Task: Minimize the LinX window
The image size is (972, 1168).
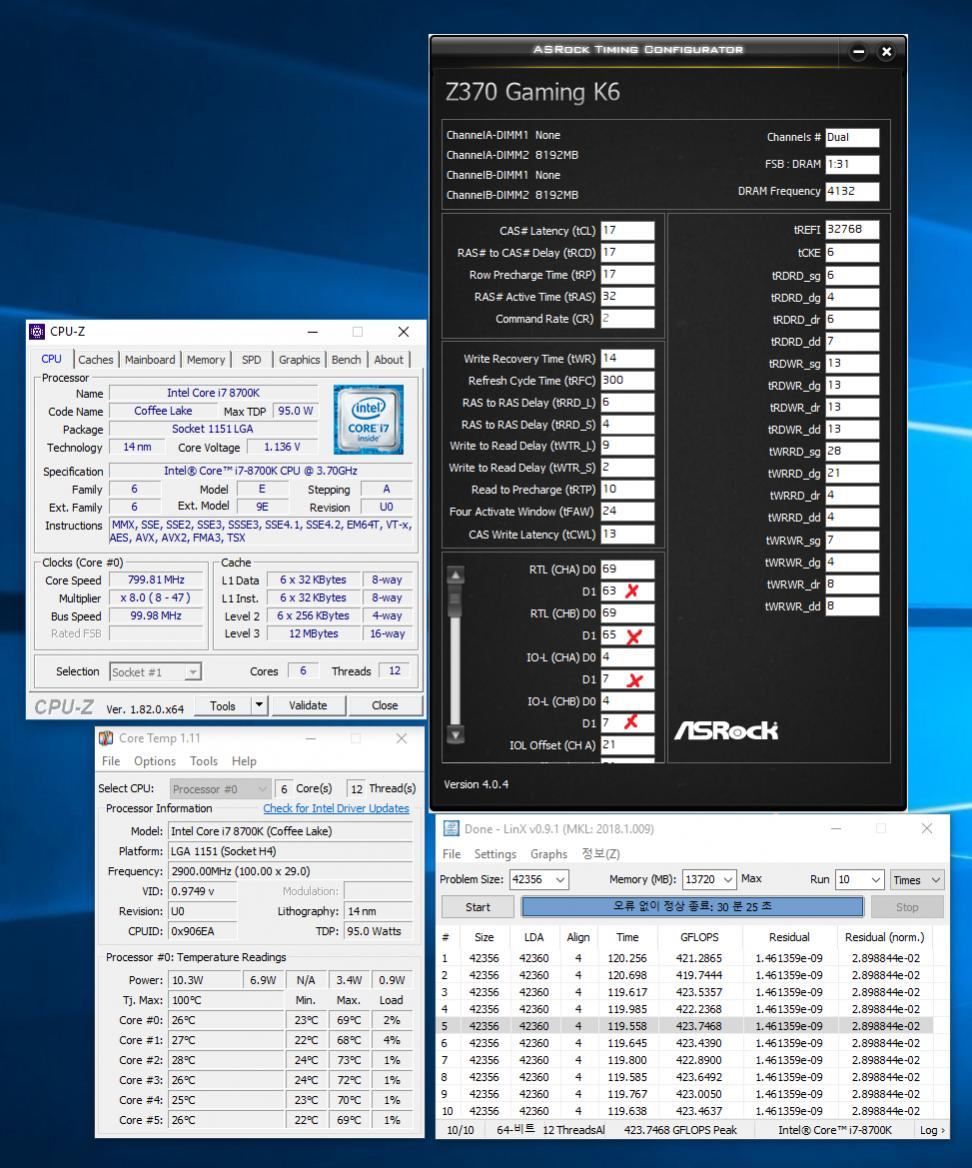Action: (836, 828)
